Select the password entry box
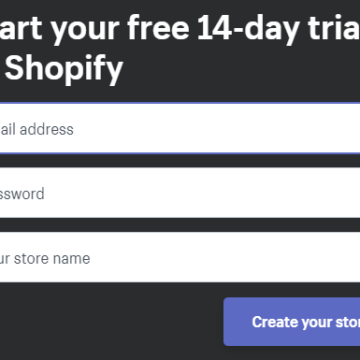This screenshot has width=360, height=360. point(180,193)
